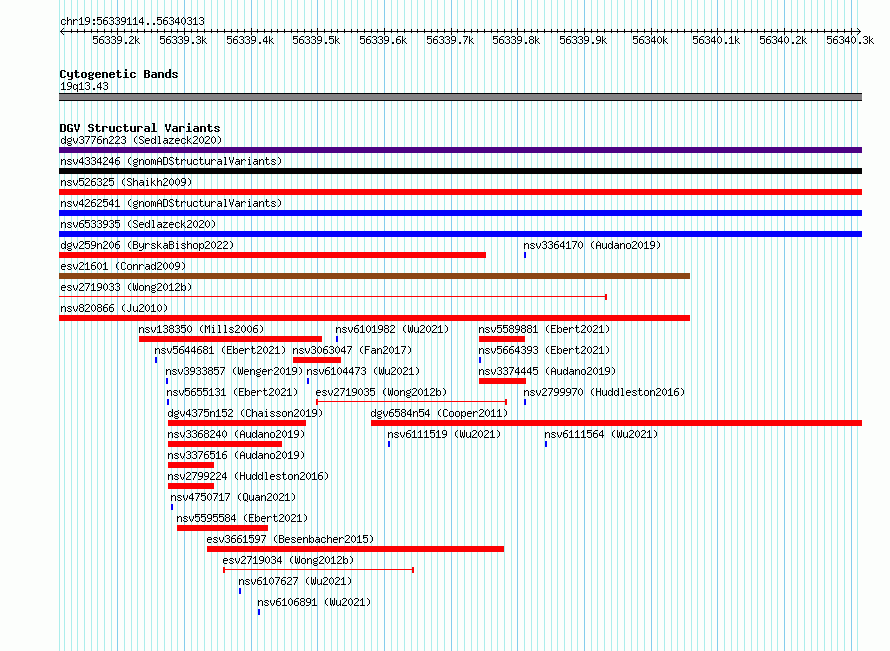Open the dgv259n206 (ByrskaBishop2022) variant

pyautogui.click(x=272, y=255)
